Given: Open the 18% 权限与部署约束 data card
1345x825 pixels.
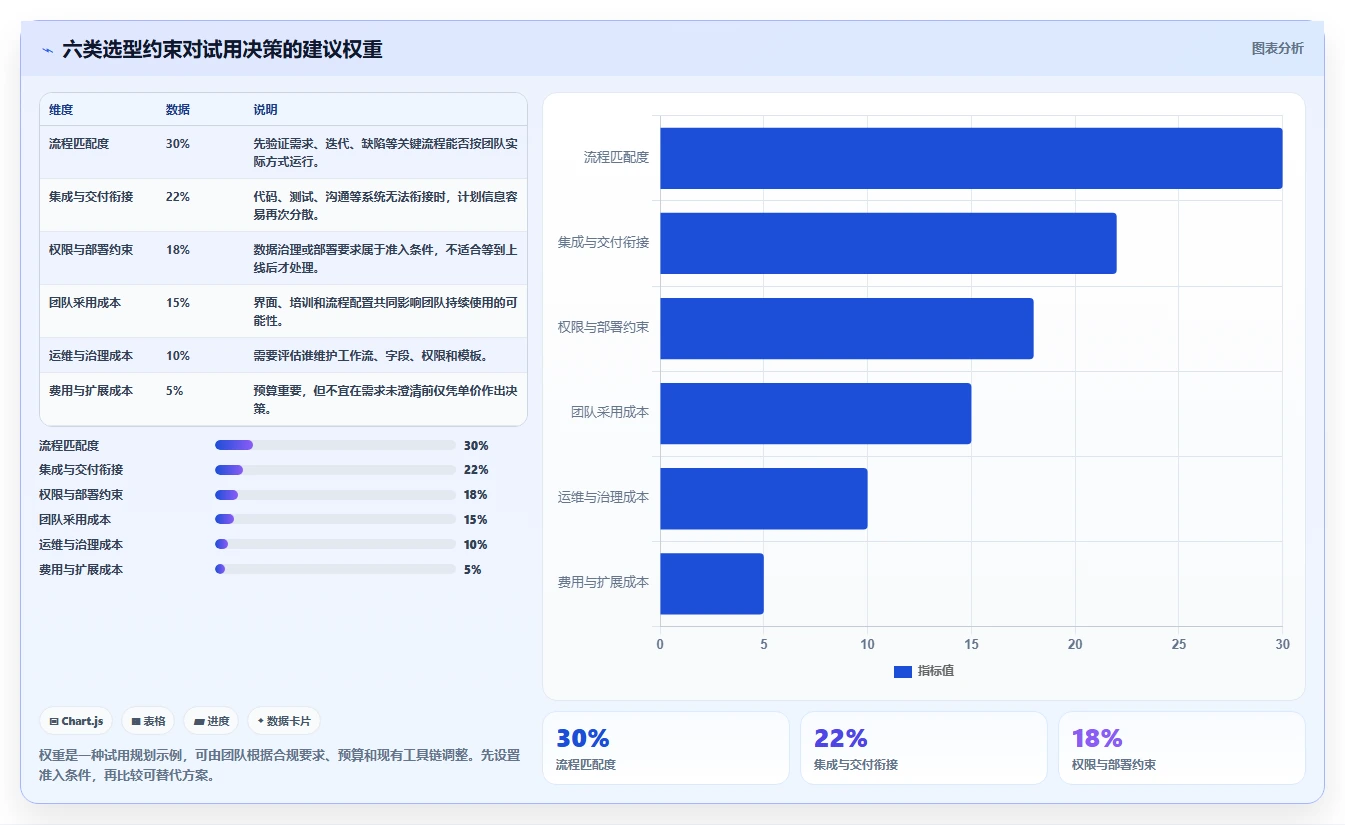Looking at the screenshot, I should click(1182, 748).
